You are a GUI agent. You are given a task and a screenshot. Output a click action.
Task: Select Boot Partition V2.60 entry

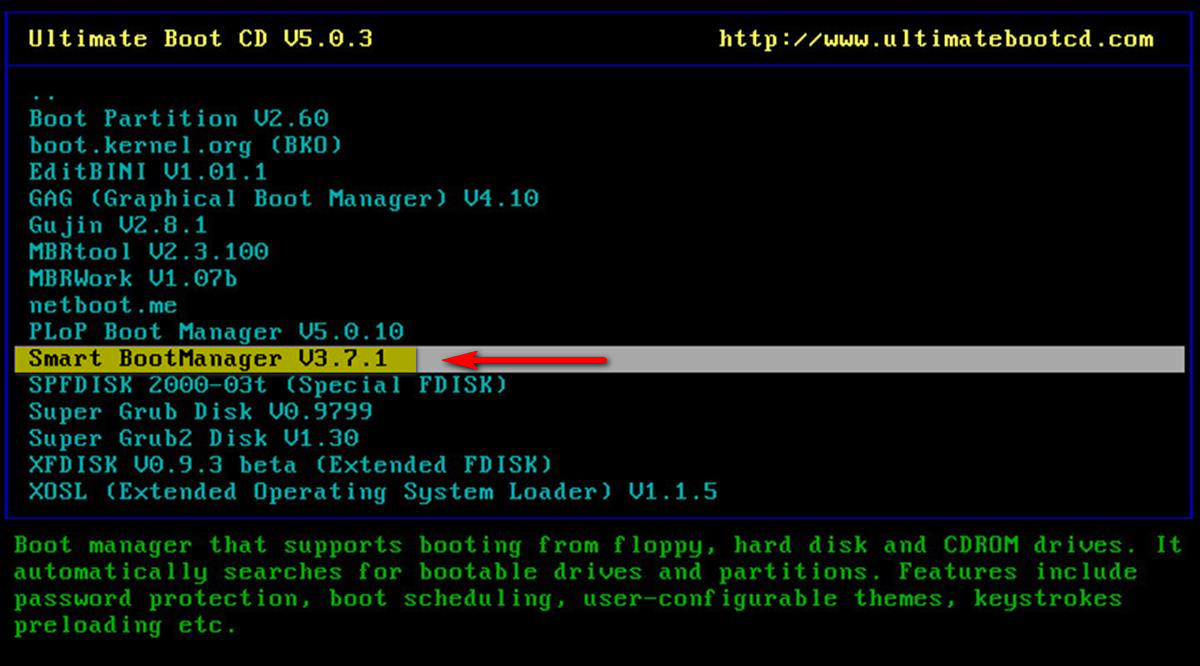[178, 118]
